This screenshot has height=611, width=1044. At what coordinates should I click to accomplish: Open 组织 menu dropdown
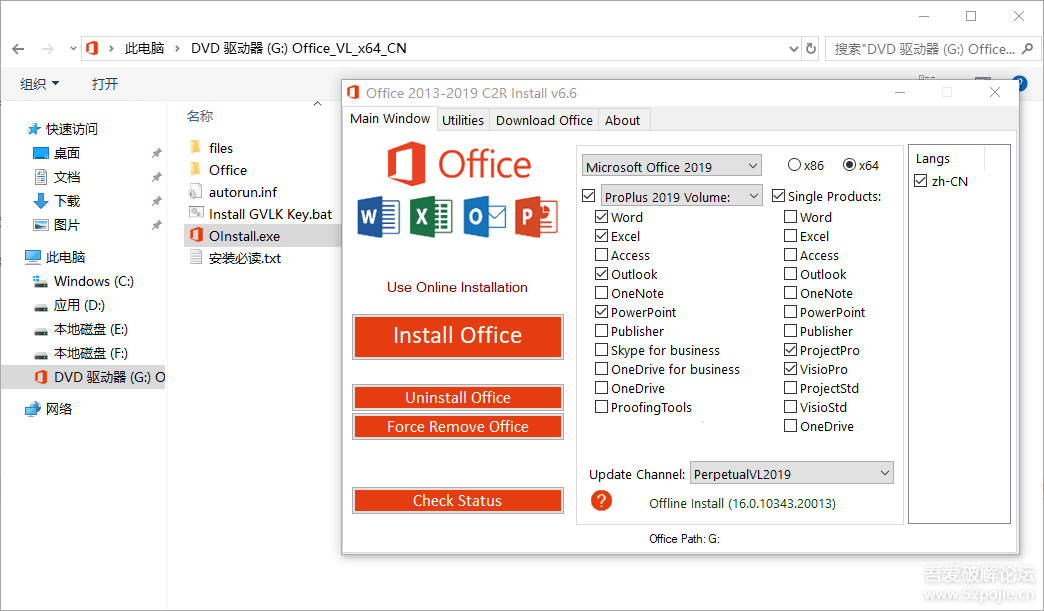point(40,84)
